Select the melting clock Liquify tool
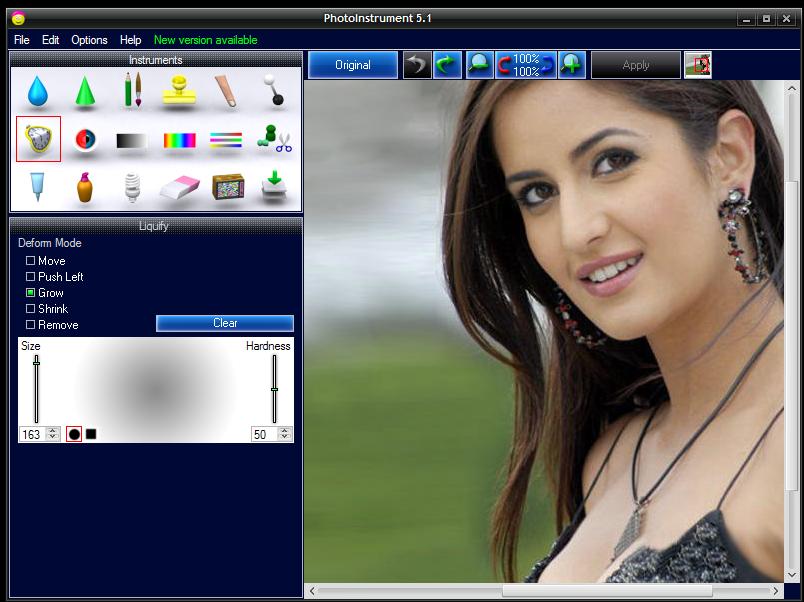The image size is (804, 602). [x=38, y=139]
